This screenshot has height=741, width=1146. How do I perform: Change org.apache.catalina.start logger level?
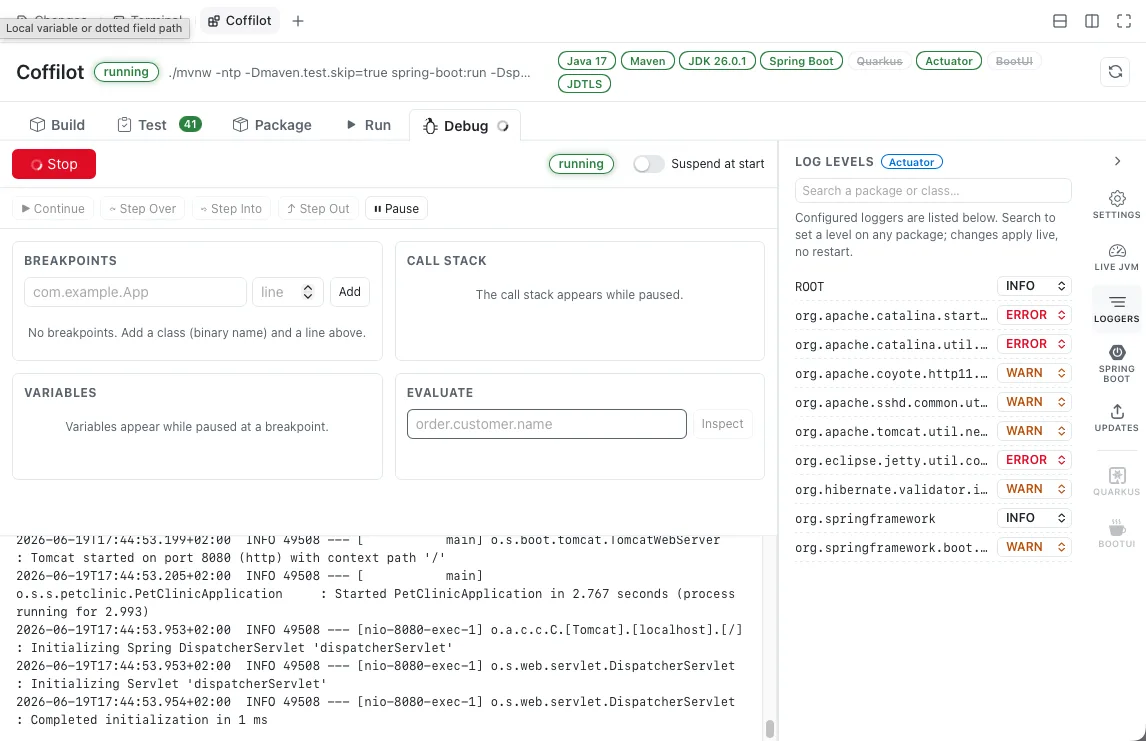tap(1033, 315)
